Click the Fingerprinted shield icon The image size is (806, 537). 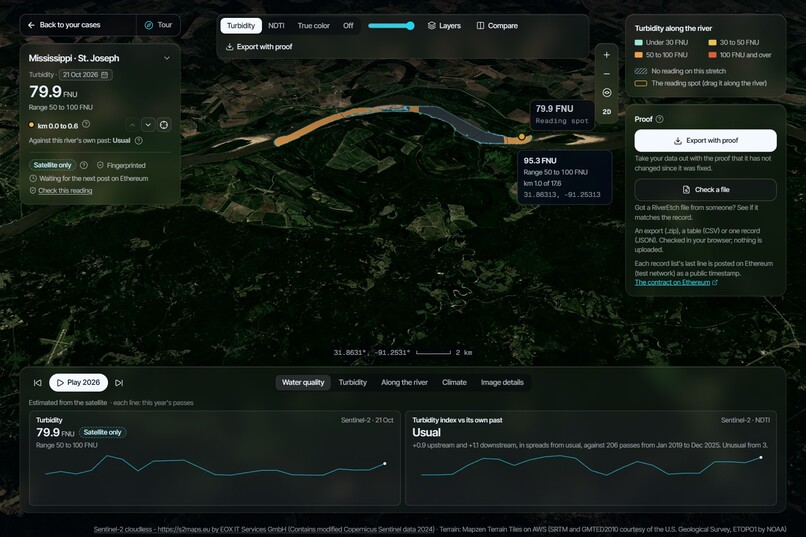pyautogui.click(x=100, y=165)
